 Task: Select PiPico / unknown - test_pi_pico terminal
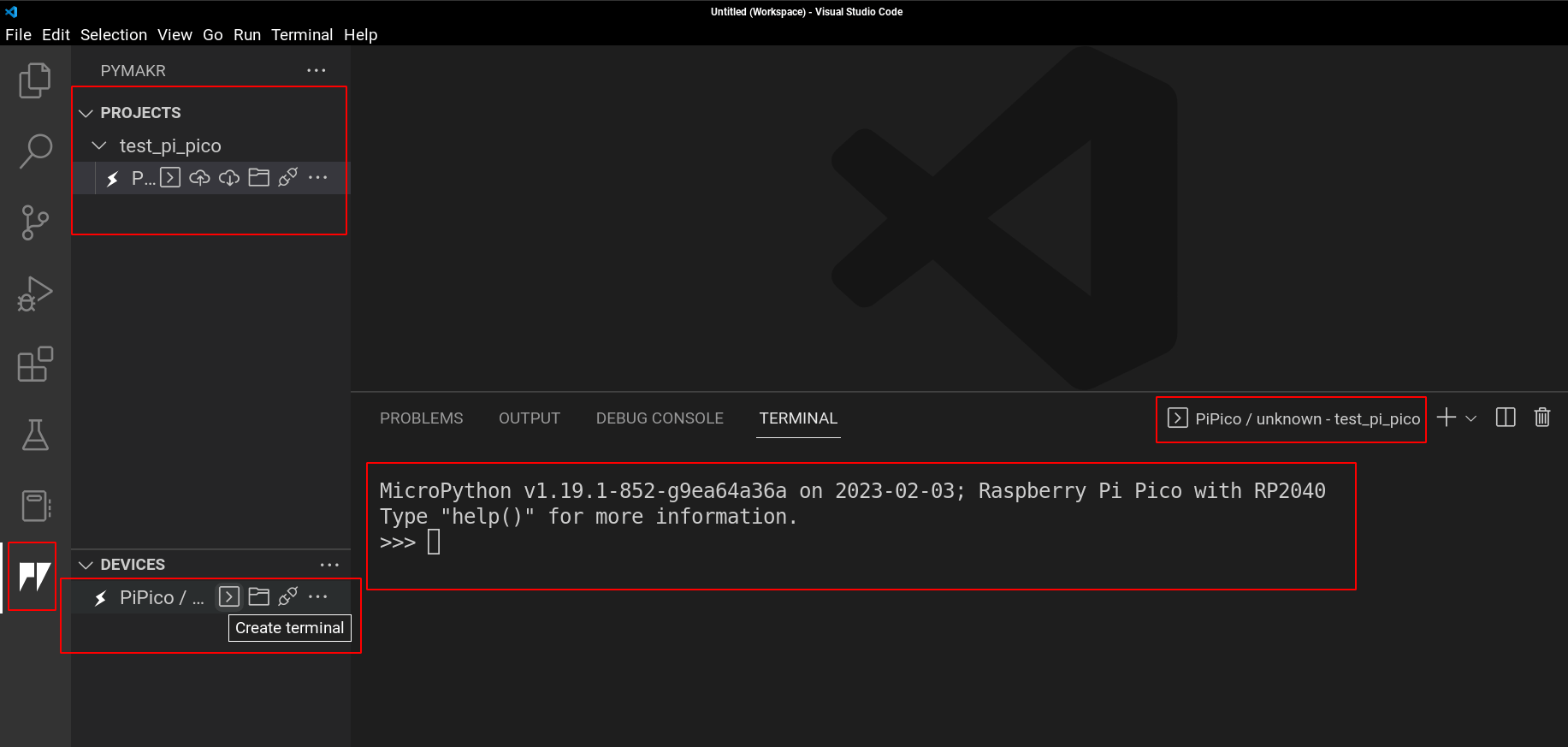(x=1293, y=418)
